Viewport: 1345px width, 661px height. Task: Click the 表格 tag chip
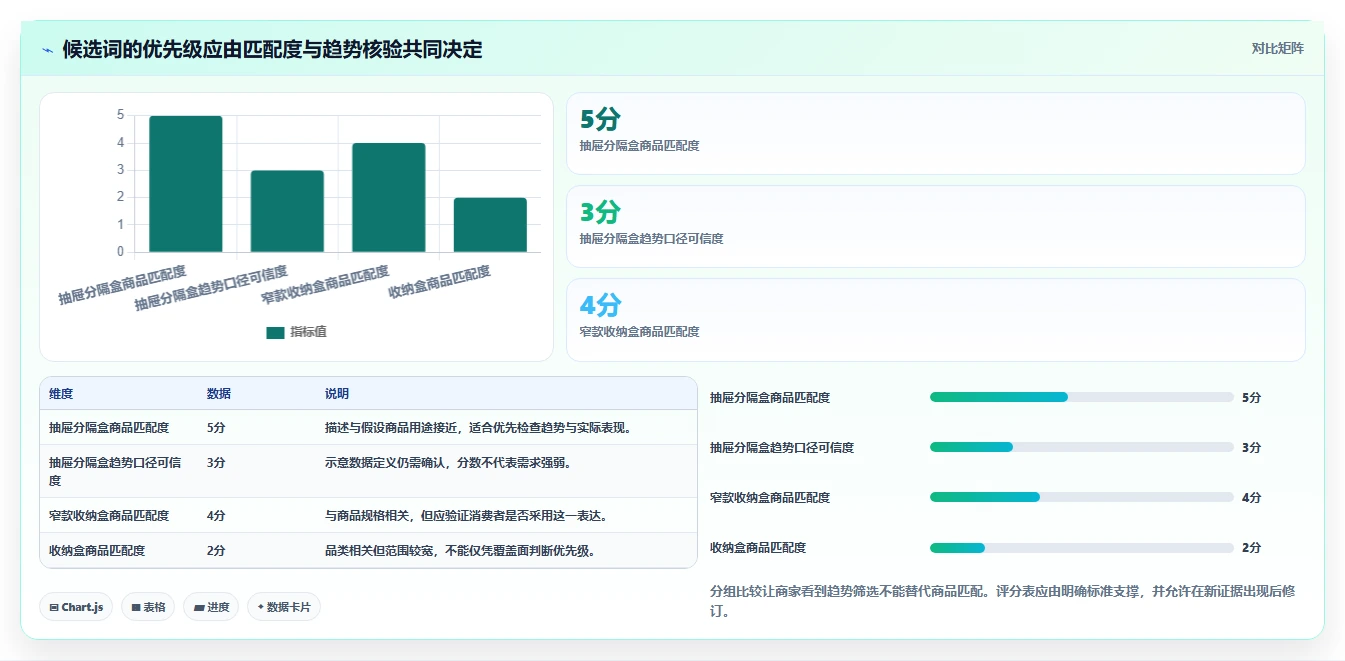pyautogui.click(x=148, y=607)
